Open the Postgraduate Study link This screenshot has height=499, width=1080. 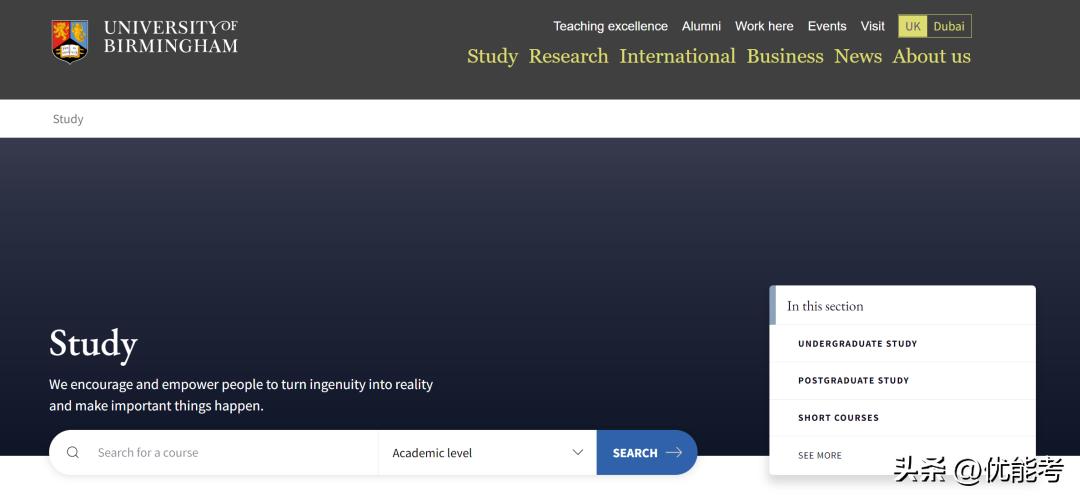coord(853,381)
